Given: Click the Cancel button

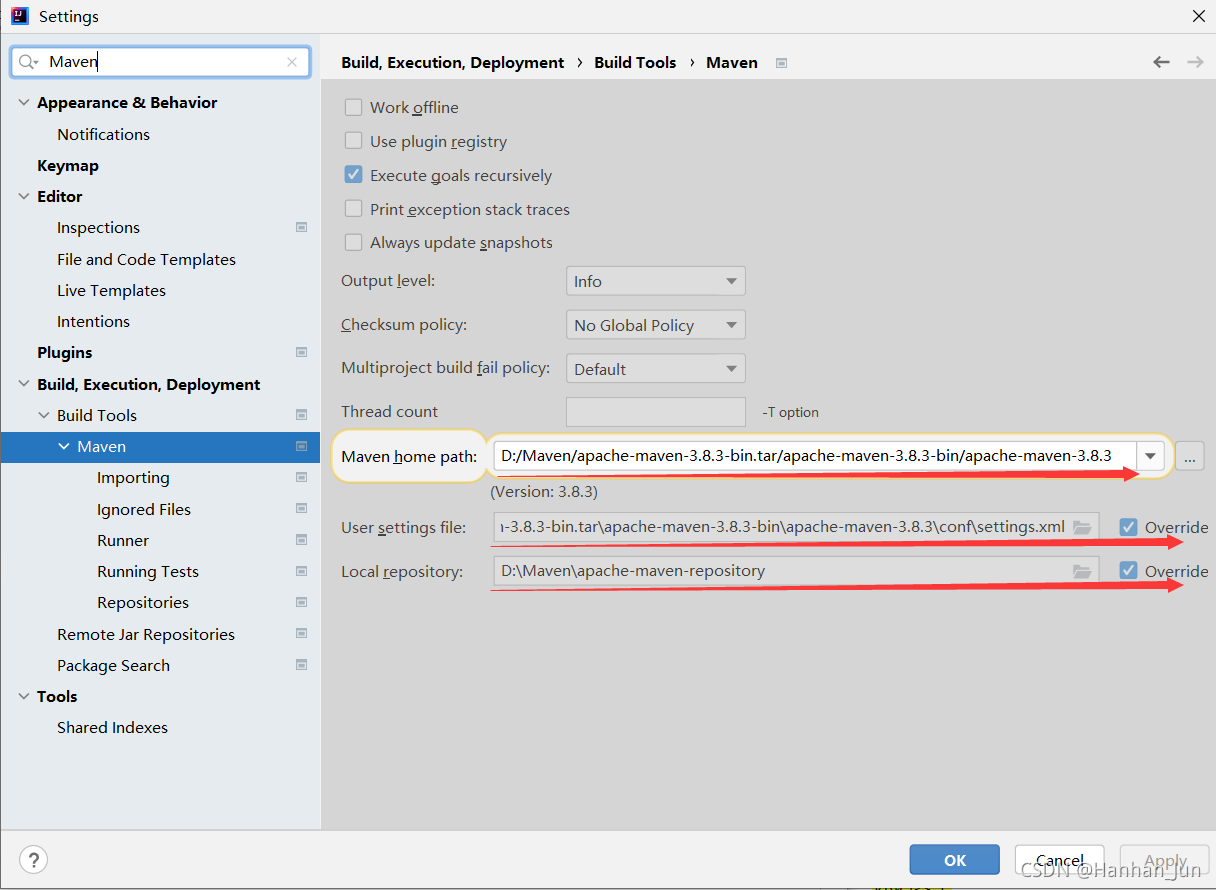Looking at the screenshot, I should click(1060, 860).
